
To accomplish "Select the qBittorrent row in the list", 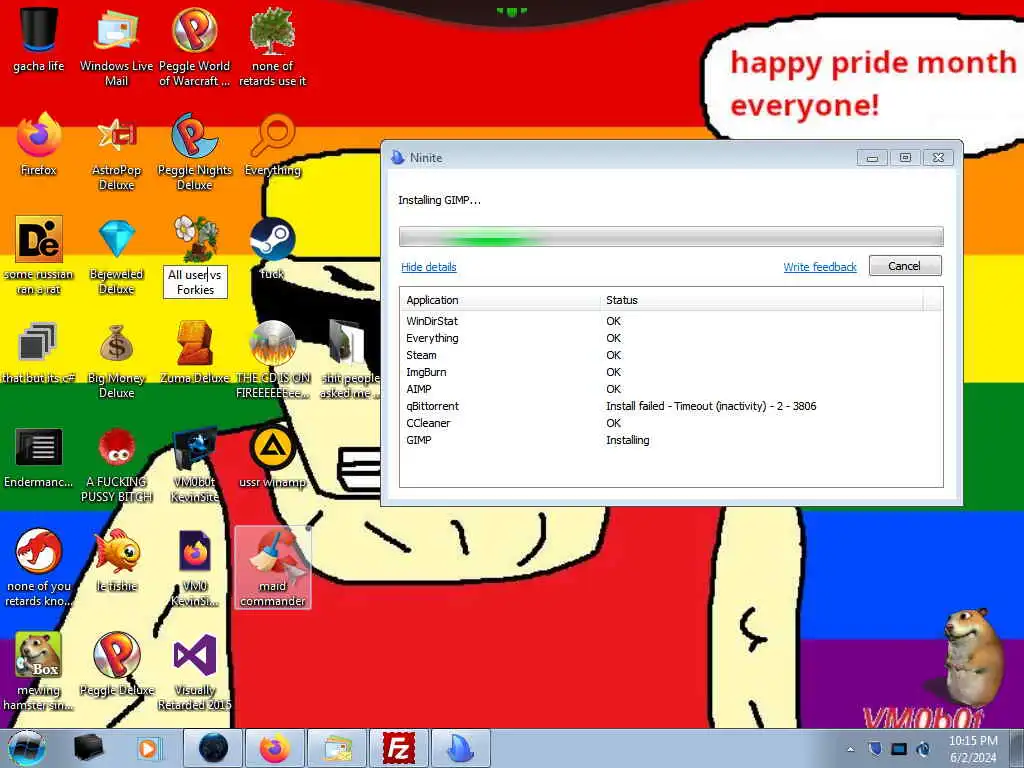I will tap(671, 406).
